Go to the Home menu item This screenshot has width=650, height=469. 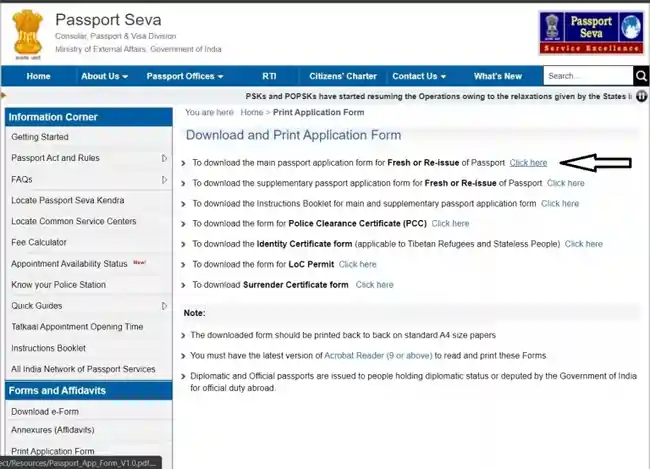[38, 76]
